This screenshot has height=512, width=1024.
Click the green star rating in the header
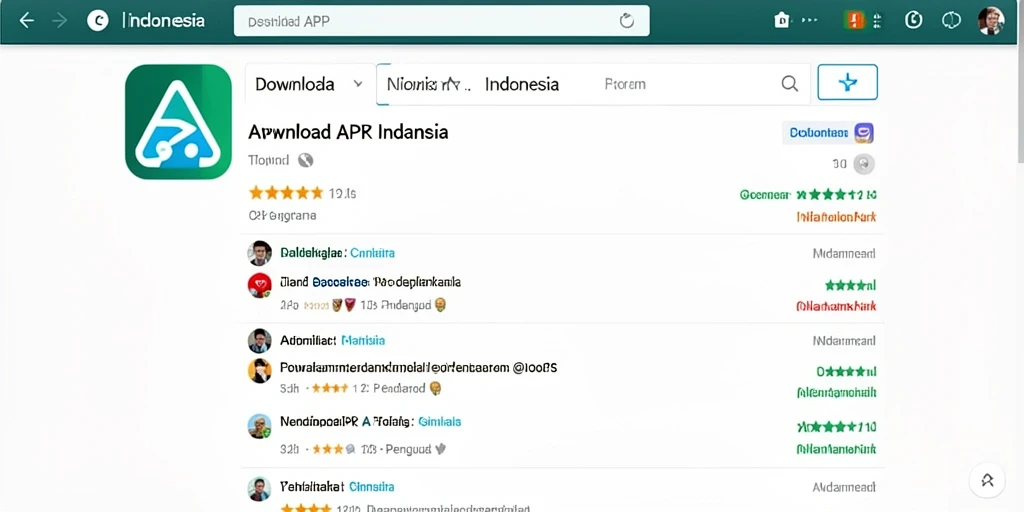pos(837,194)
